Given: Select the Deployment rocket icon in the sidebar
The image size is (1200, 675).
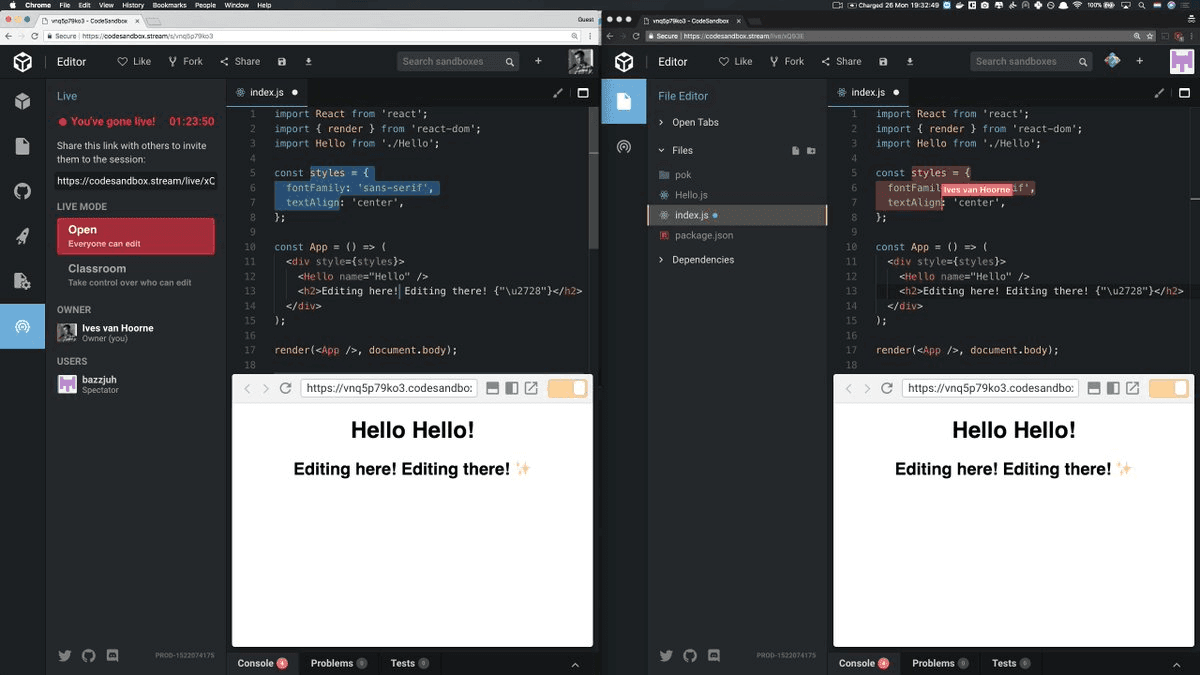Looking at the screenshot, I should coord(23,237).
